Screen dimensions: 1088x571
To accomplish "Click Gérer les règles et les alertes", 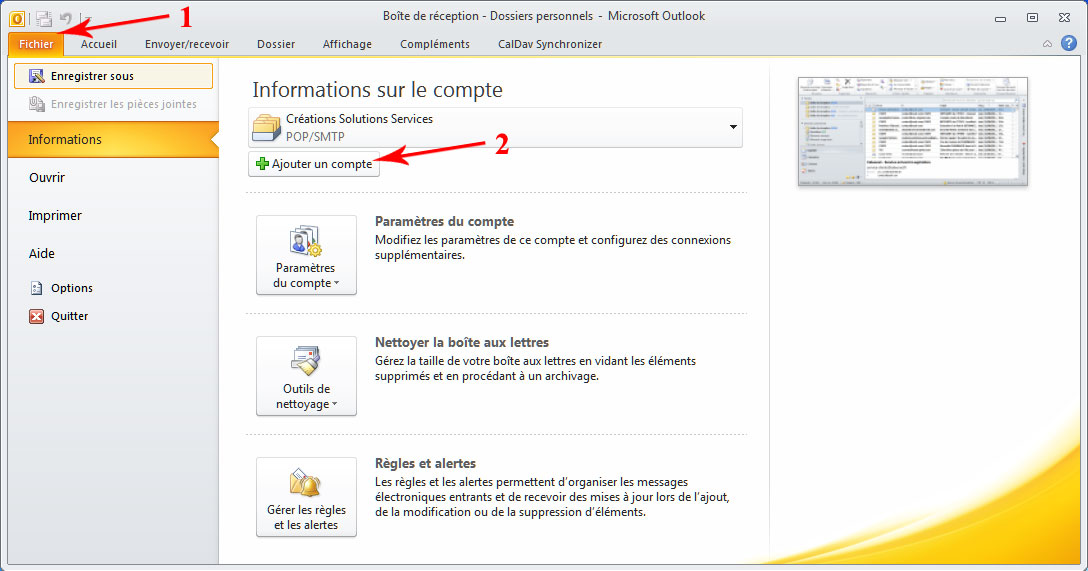I will 306,497.
